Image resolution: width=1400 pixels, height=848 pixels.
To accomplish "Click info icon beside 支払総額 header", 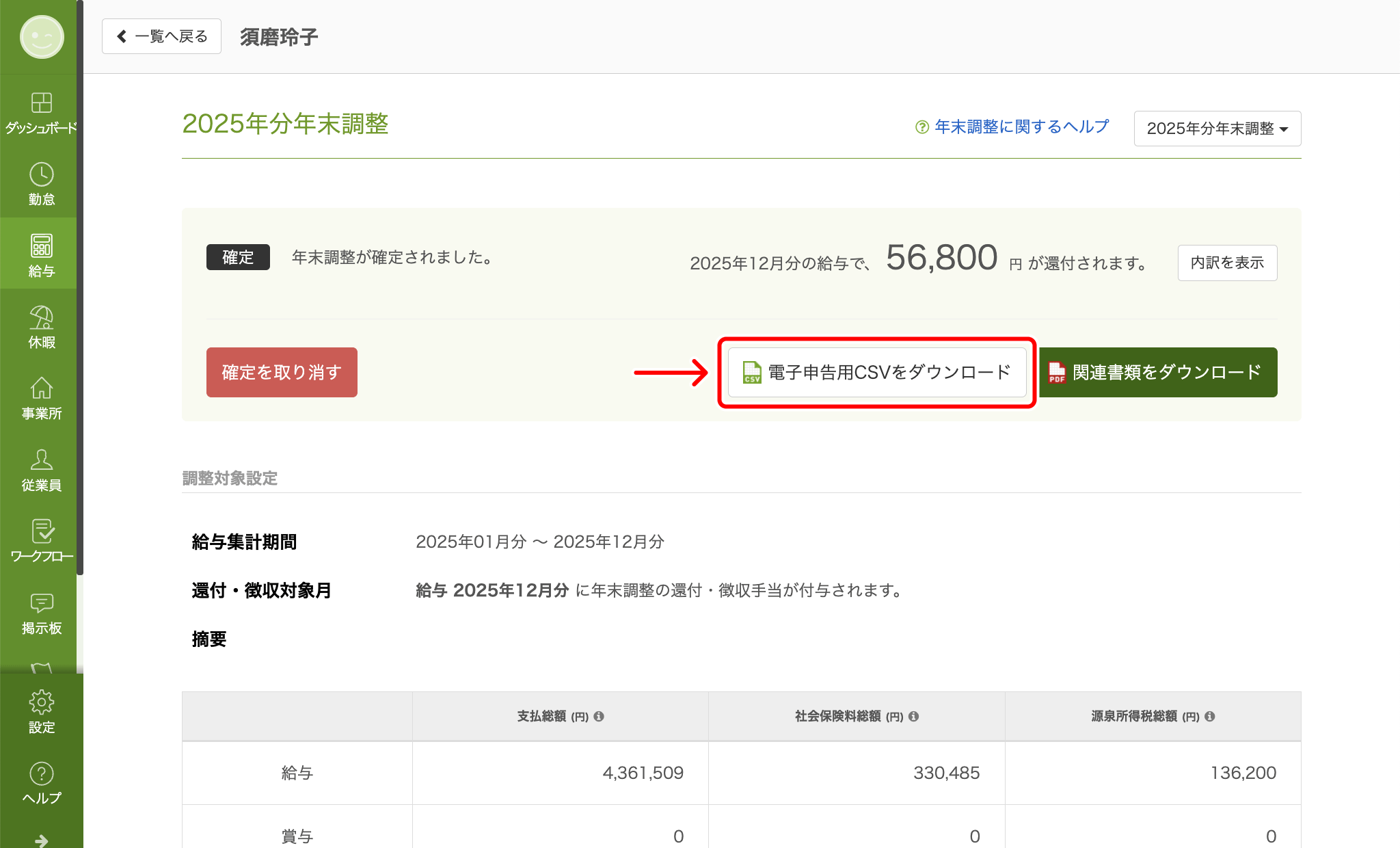I will [x=599, y=716].
